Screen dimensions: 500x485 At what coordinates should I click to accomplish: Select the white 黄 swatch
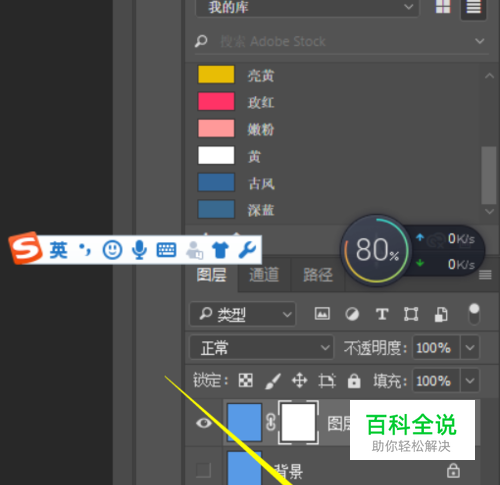(x=216, y=155)
